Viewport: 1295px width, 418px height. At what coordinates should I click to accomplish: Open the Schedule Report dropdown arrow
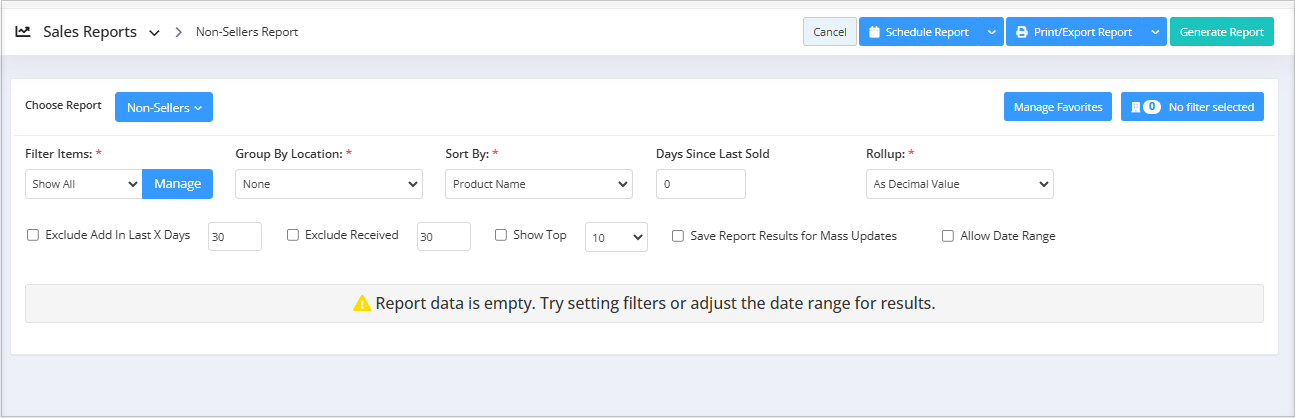991,32
